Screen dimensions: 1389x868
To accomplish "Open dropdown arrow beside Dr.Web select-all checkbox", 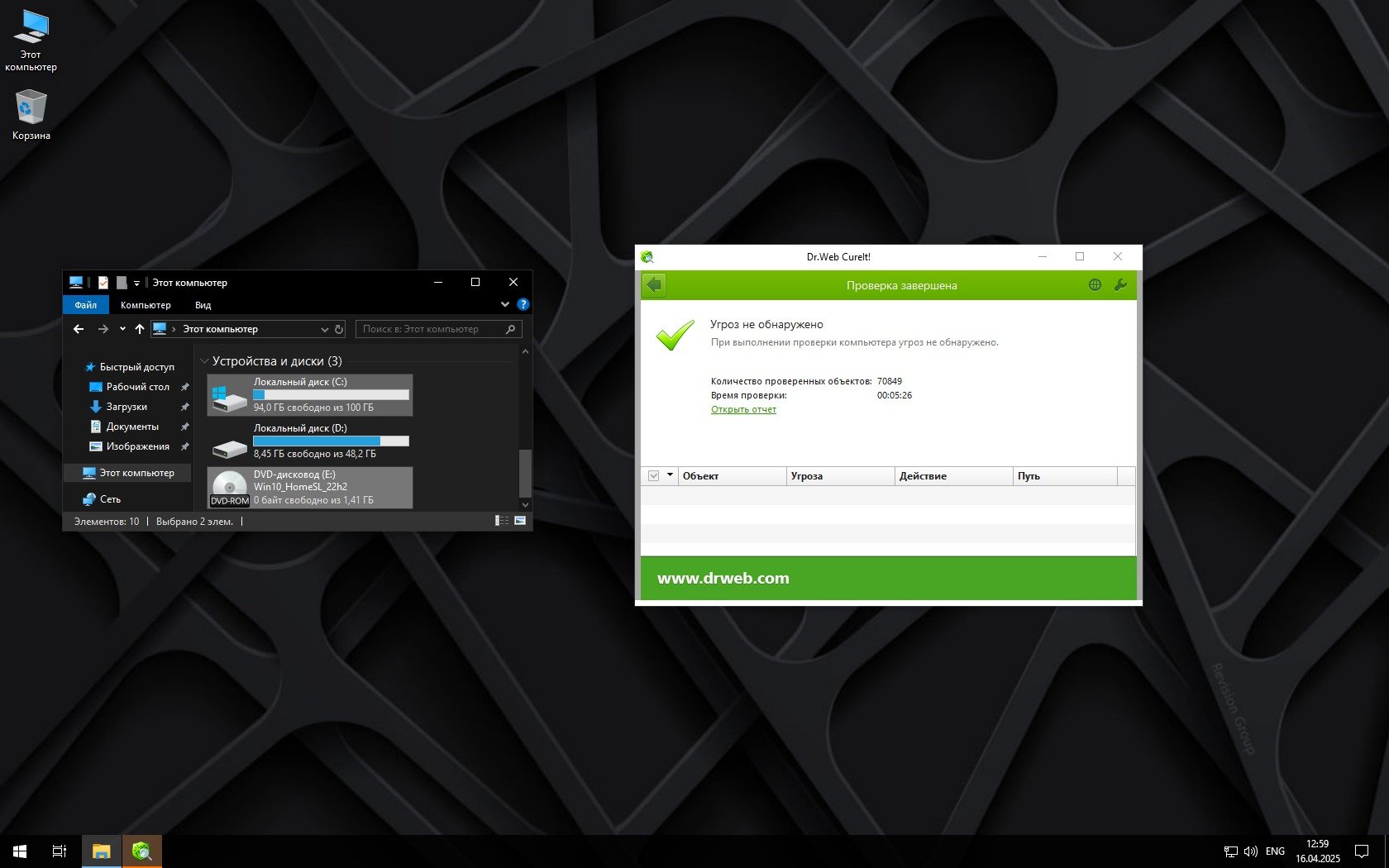I will tap(670, 475).
